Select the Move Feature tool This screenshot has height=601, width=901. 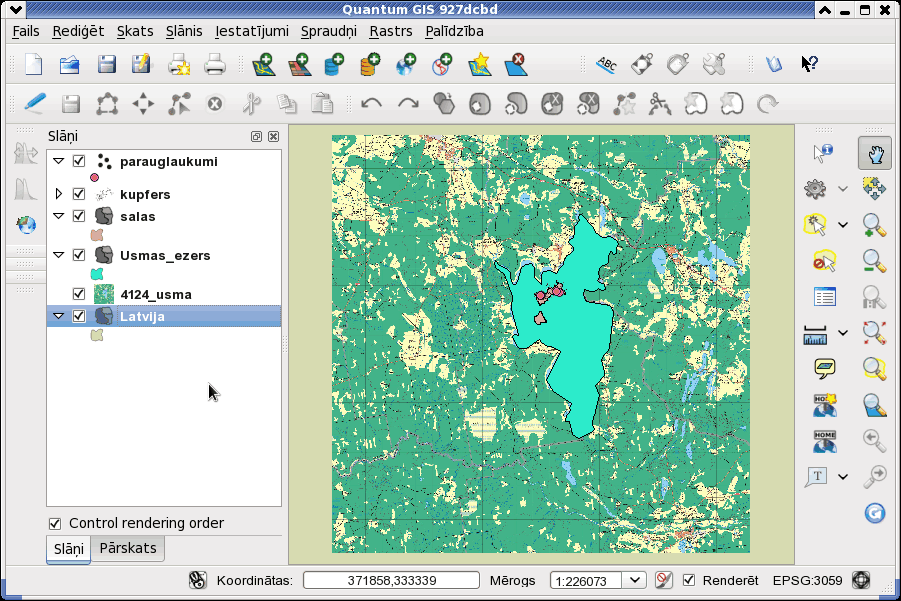coord(143,104)
